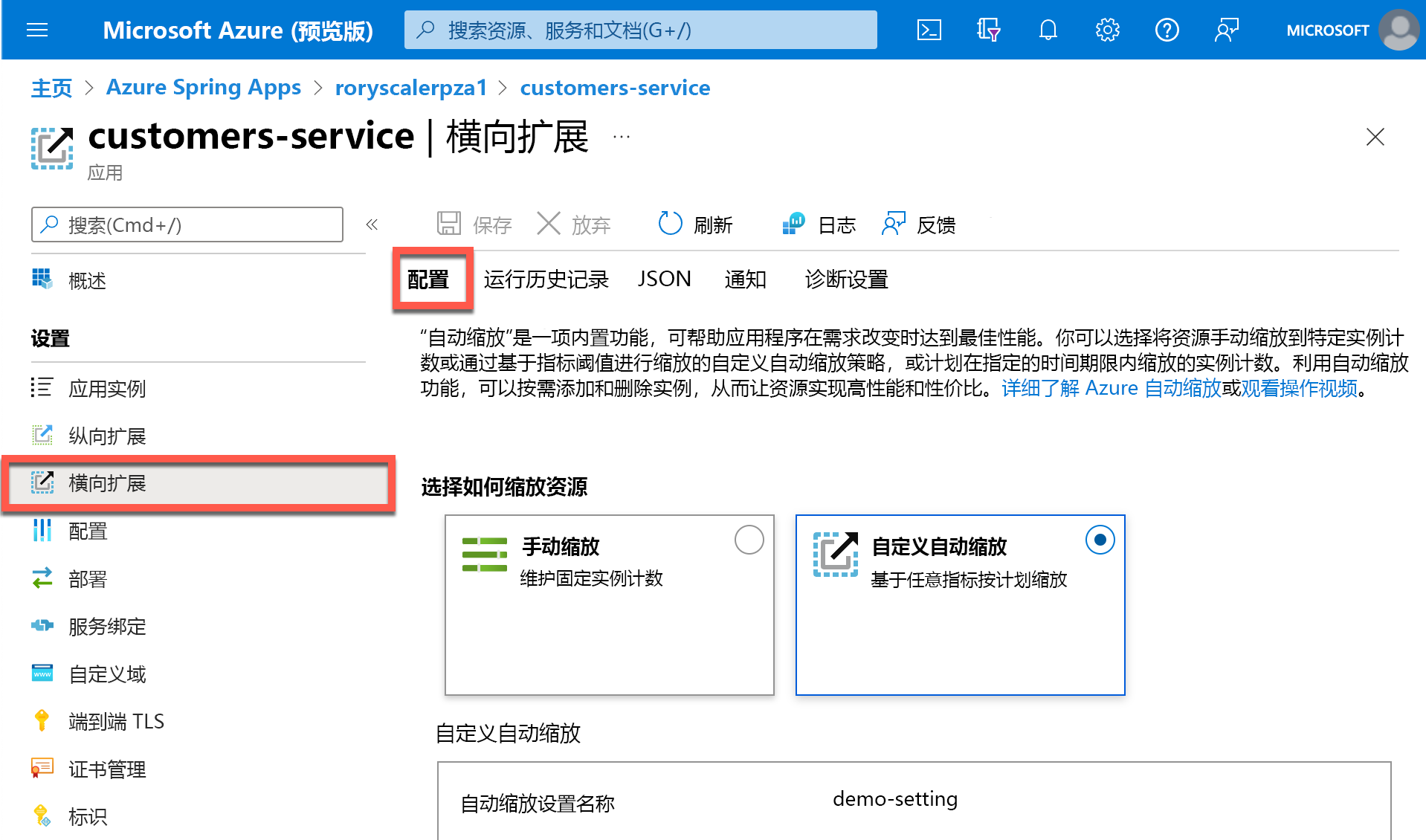Screen dimensions: 1426x840
Task: Click the 部署 deployments arrows icon
Action: coord(42,578)
